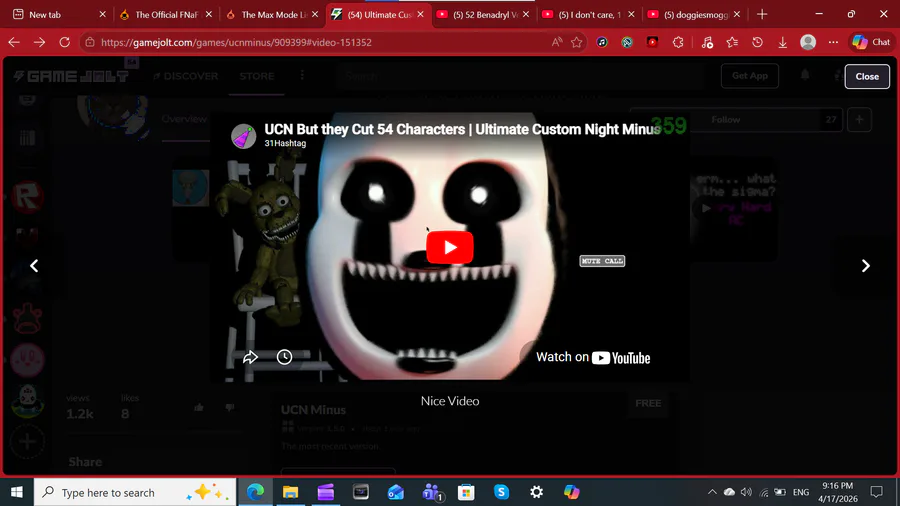Screen dimensions: 900x506
Task: Open browser History icon
Action: coord(757,42)
